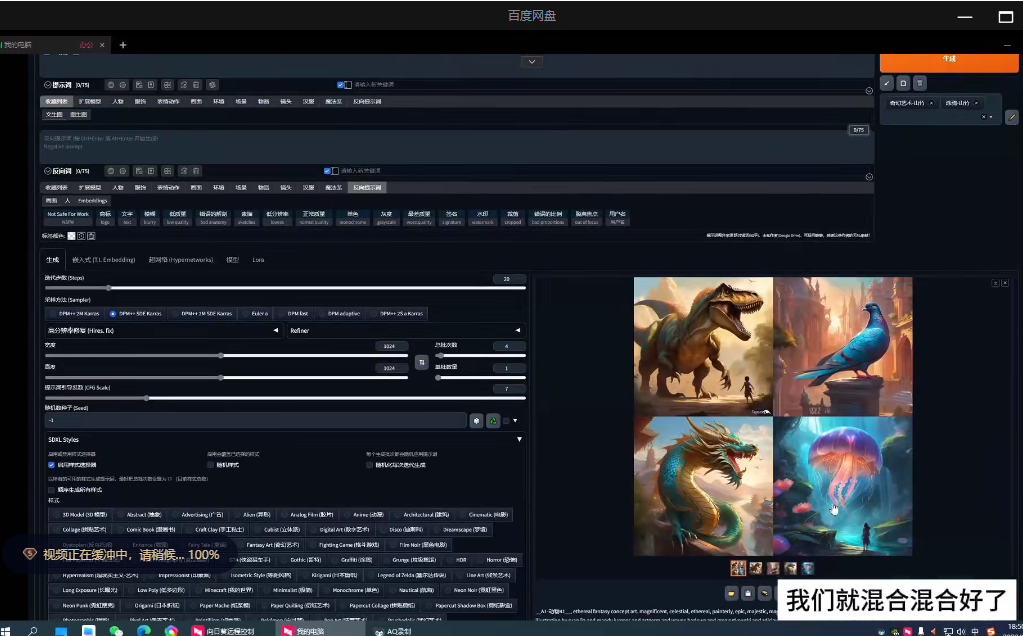Collapse the SDXL Styles section
1023x636 pixels.
519,440
